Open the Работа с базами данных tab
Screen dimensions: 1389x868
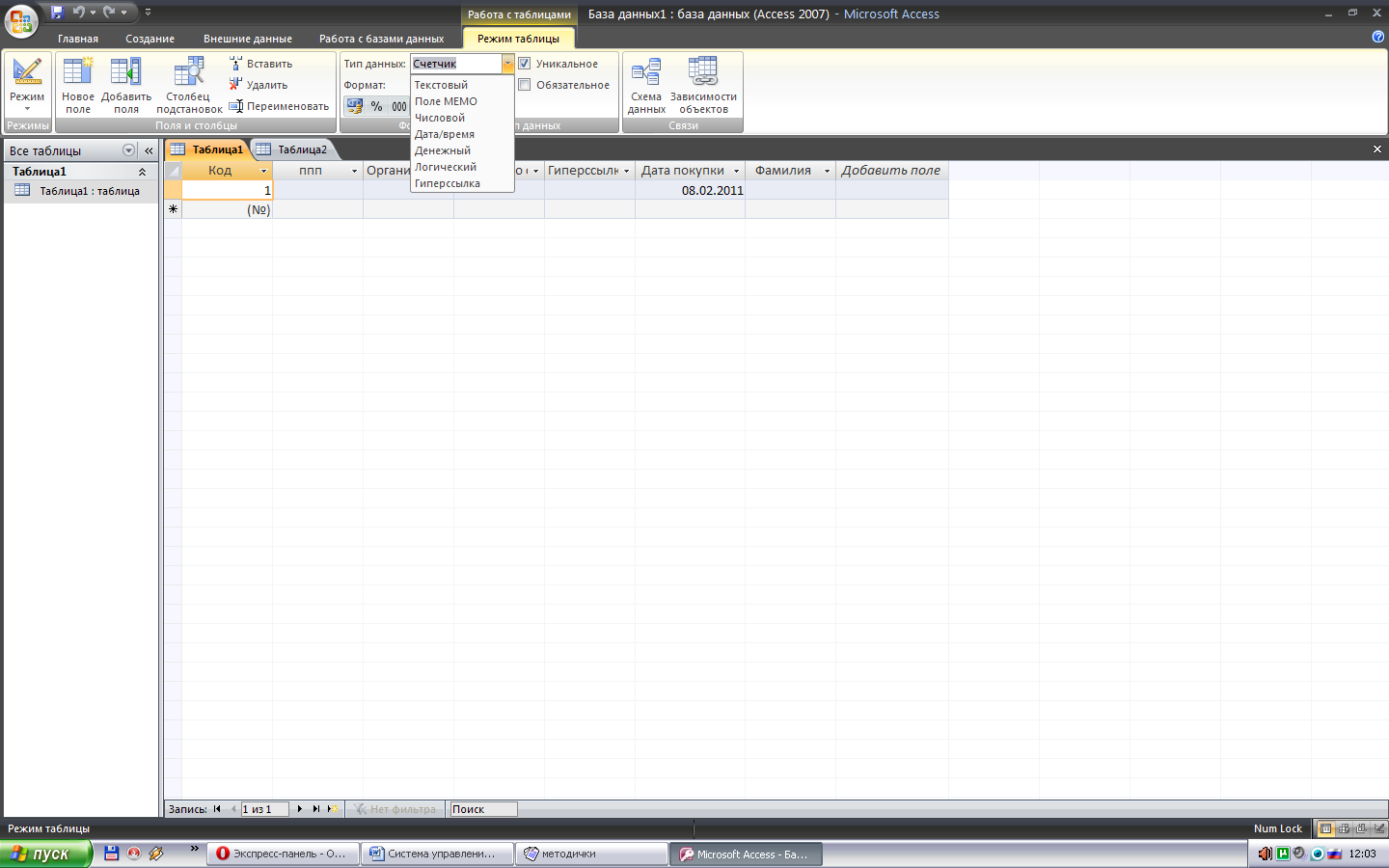tap(381, 39)
